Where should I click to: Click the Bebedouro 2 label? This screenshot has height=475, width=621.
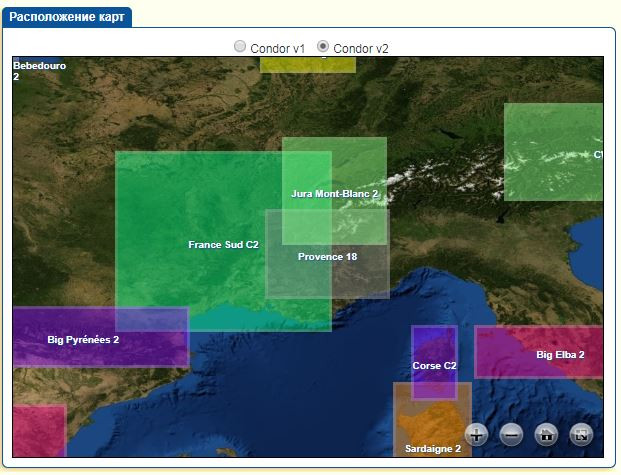click(x=39, y=70)
